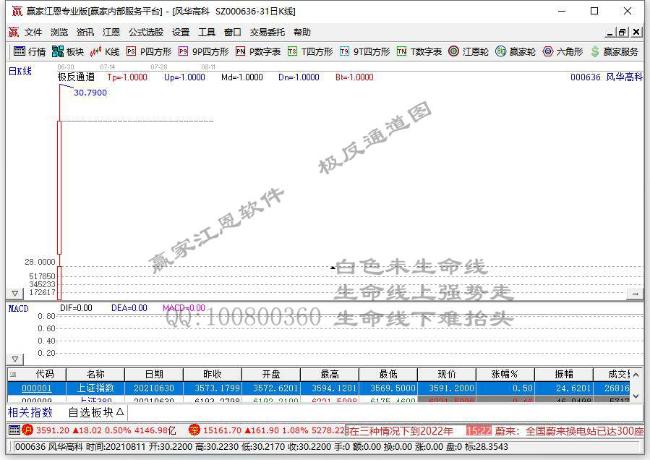
Task: Open the 文件 menu
Action: coord(33,32)
